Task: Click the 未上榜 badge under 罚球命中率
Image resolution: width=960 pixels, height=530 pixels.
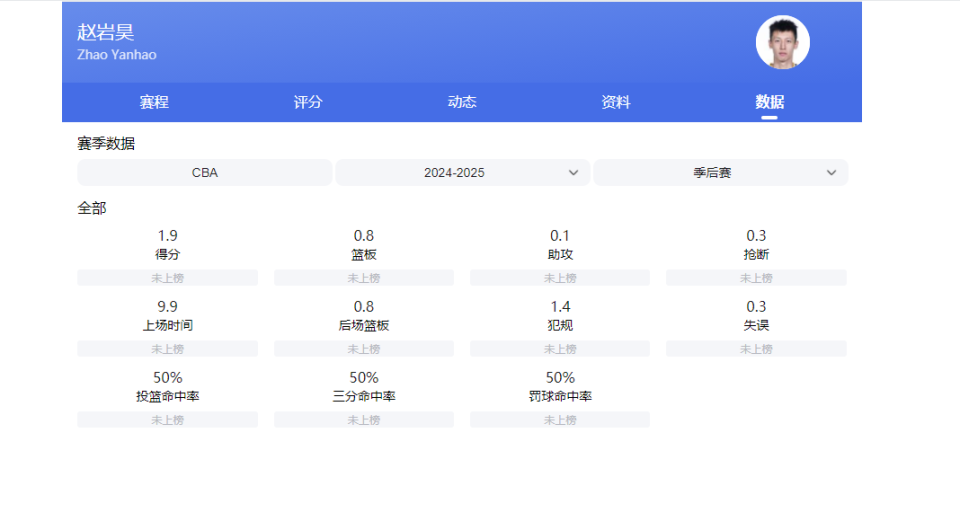Action: coord(560,420)
